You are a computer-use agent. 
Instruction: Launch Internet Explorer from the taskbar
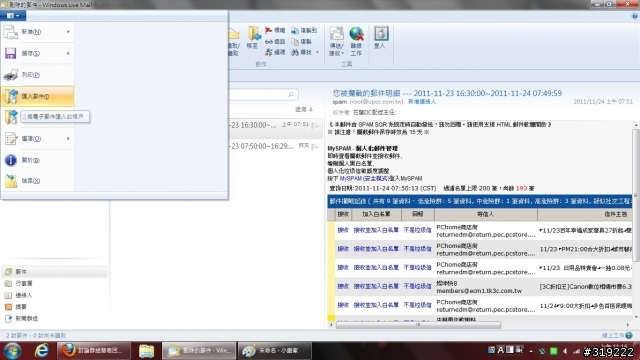click(x=41, y=351)
